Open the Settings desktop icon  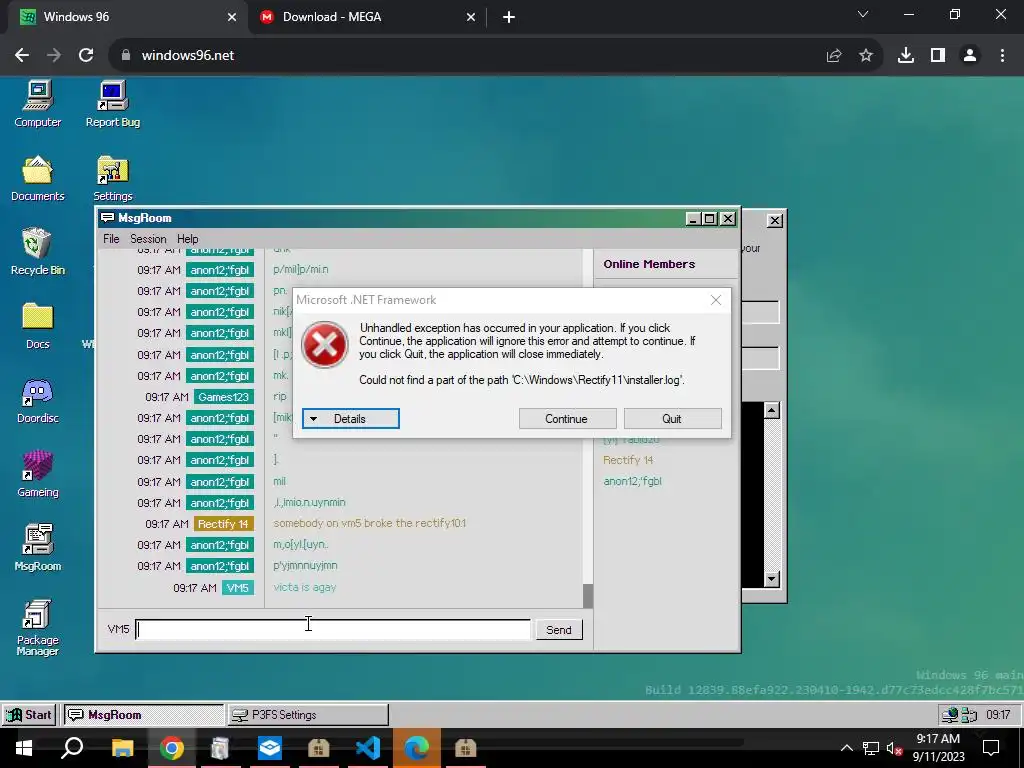click(x=112, y=179)
